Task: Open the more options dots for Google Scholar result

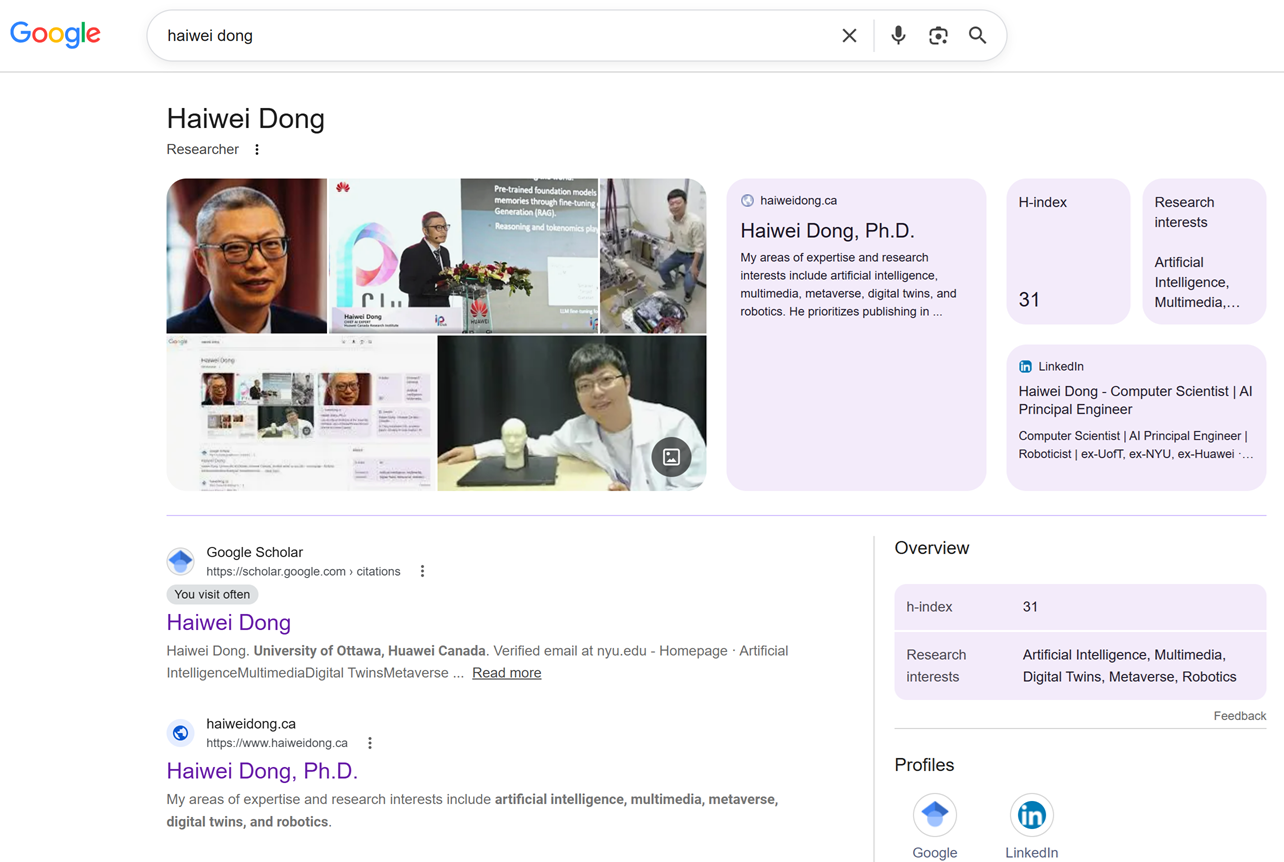Action: tap(422, 572)
